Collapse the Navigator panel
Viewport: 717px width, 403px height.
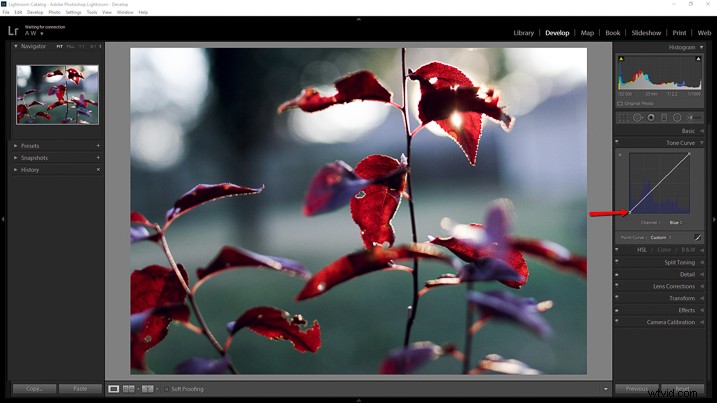(16, 46)
